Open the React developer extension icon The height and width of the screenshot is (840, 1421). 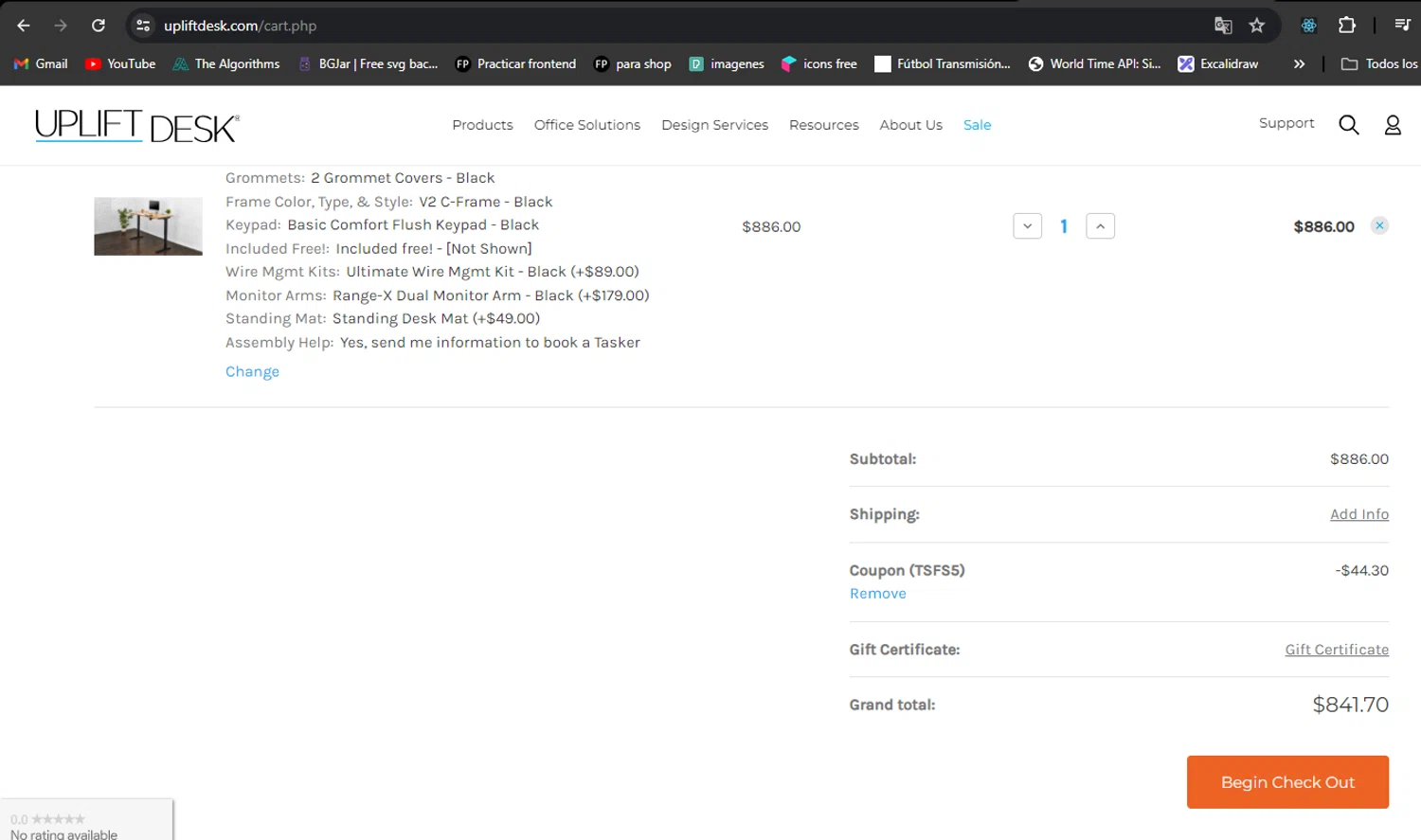1309,26
